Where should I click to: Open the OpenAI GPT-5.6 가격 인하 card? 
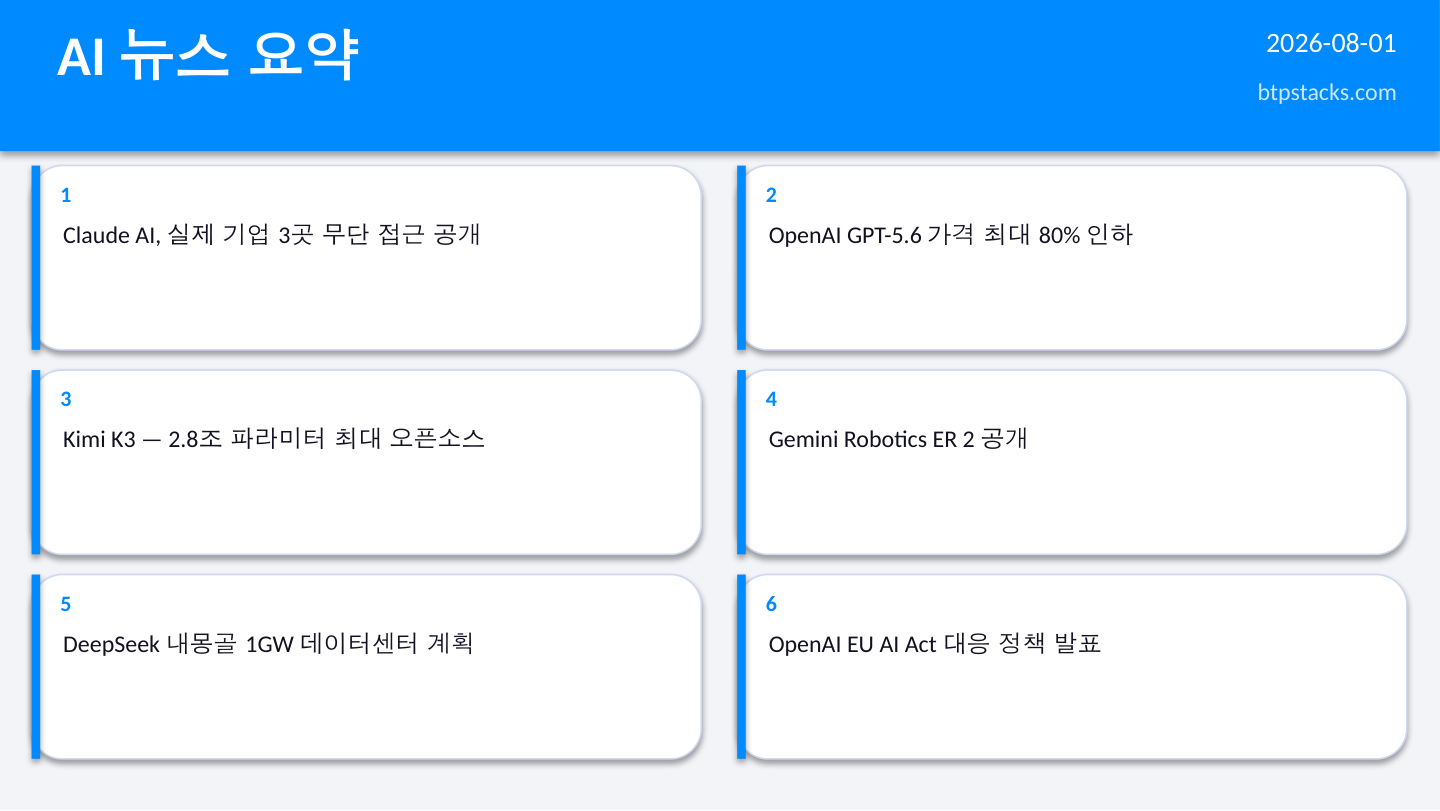click(x=1072, y=258)
